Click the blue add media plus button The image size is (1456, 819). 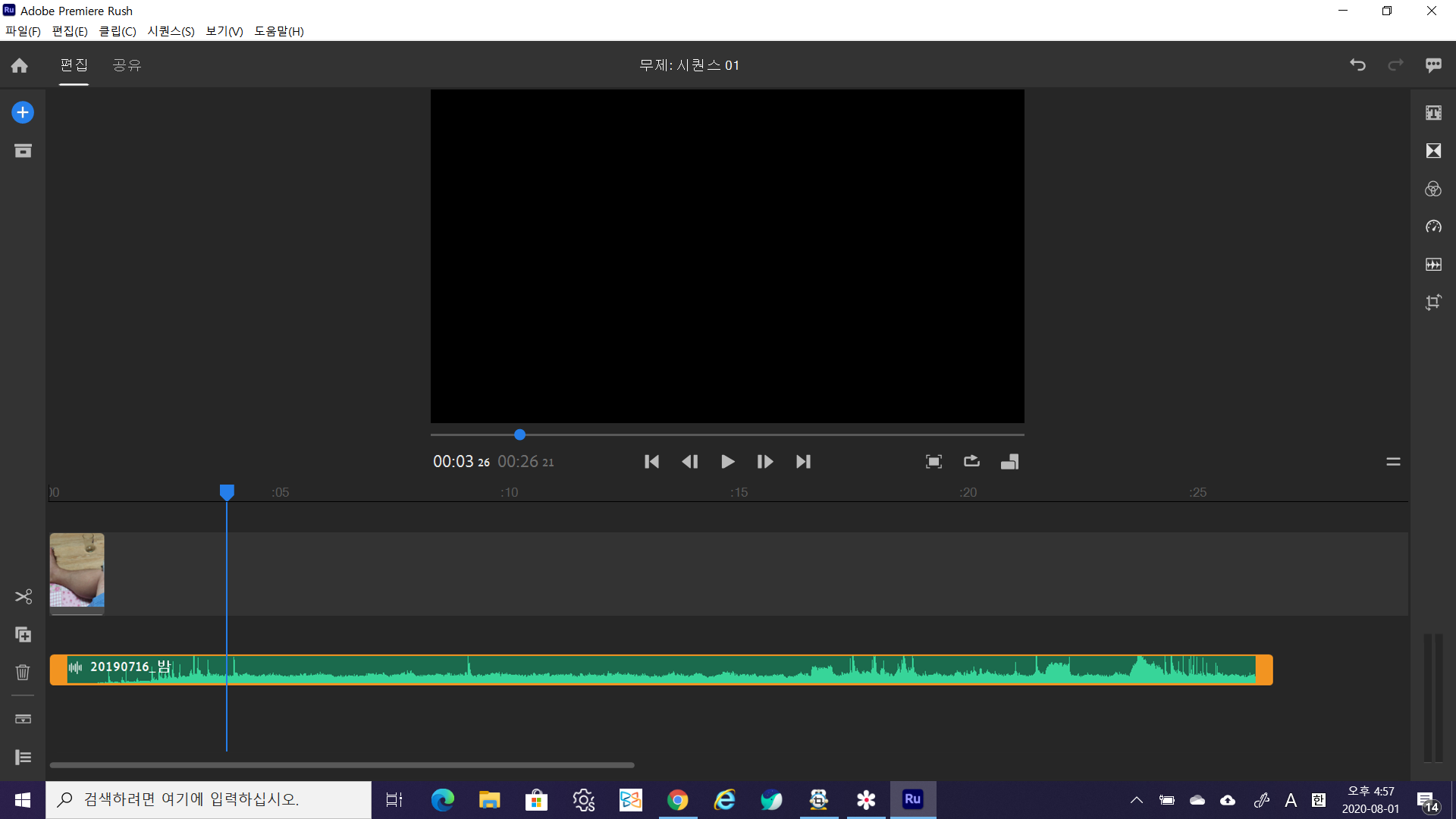23,112
